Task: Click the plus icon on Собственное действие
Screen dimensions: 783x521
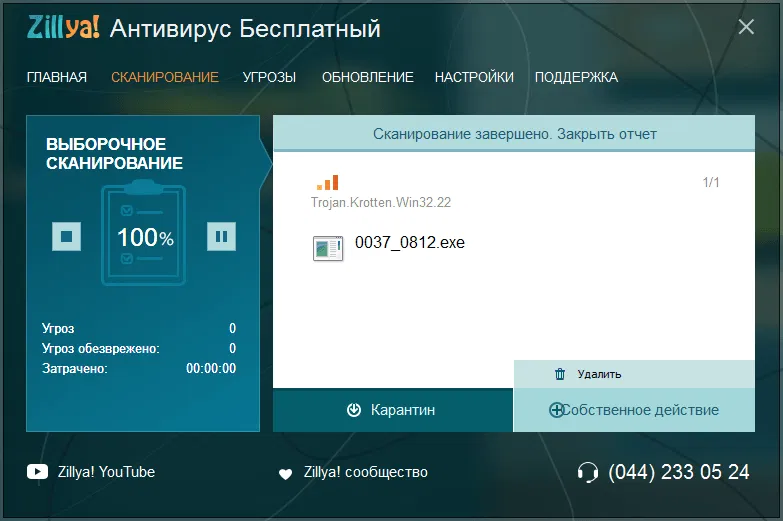Action: [556, 410]
